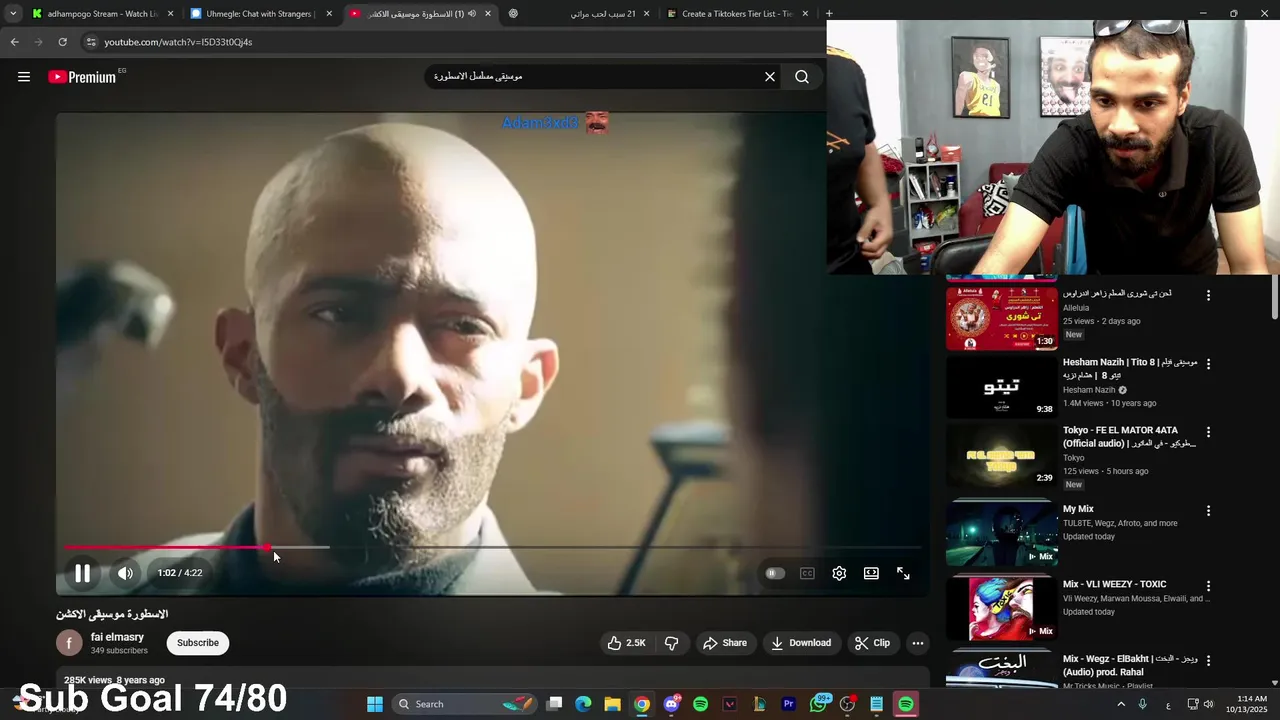Open the YouTube hamburger guide menu
The width and height of the screenshot is (1280, 720).
click(x=24, y=77)
